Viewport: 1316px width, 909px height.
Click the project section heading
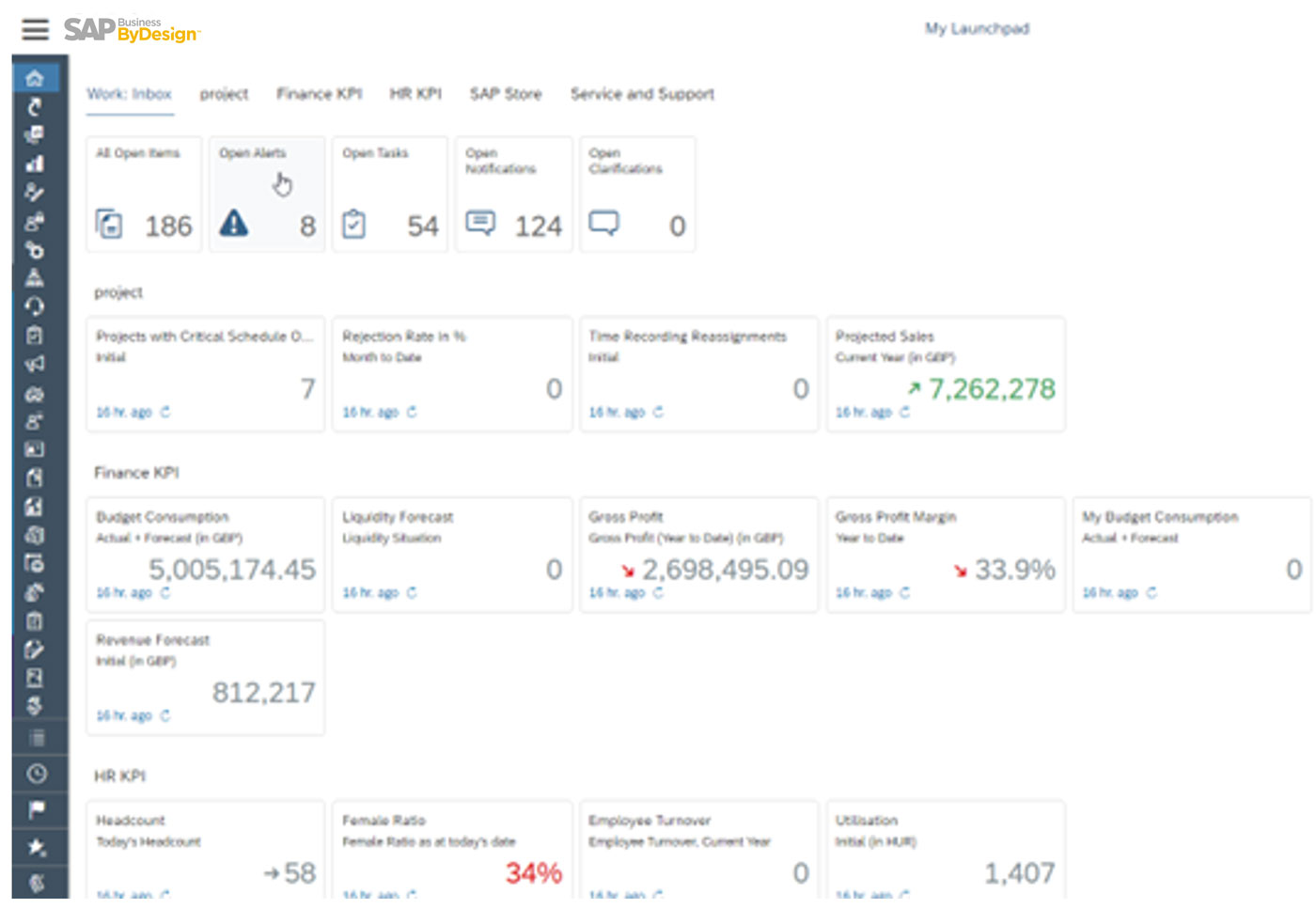click(x=118, y=292)
